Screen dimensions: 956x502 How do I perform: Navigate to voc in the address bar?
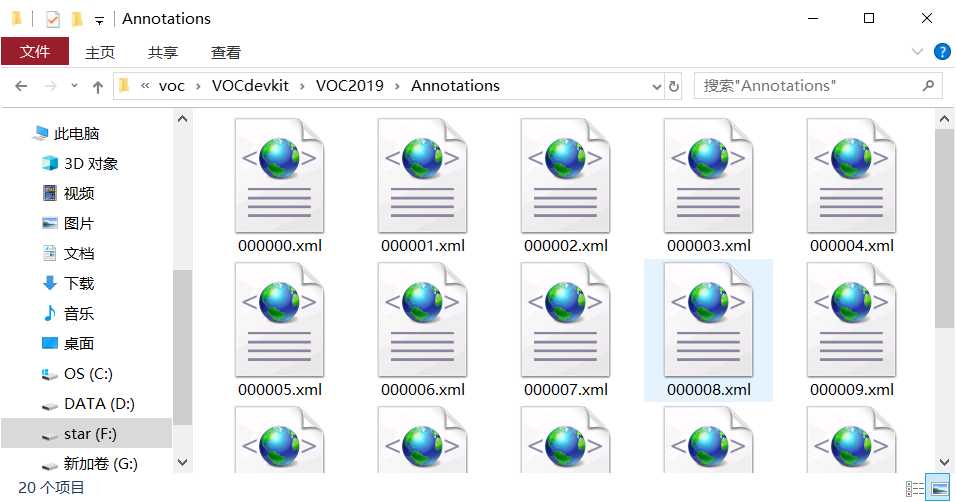click(171, 86)
